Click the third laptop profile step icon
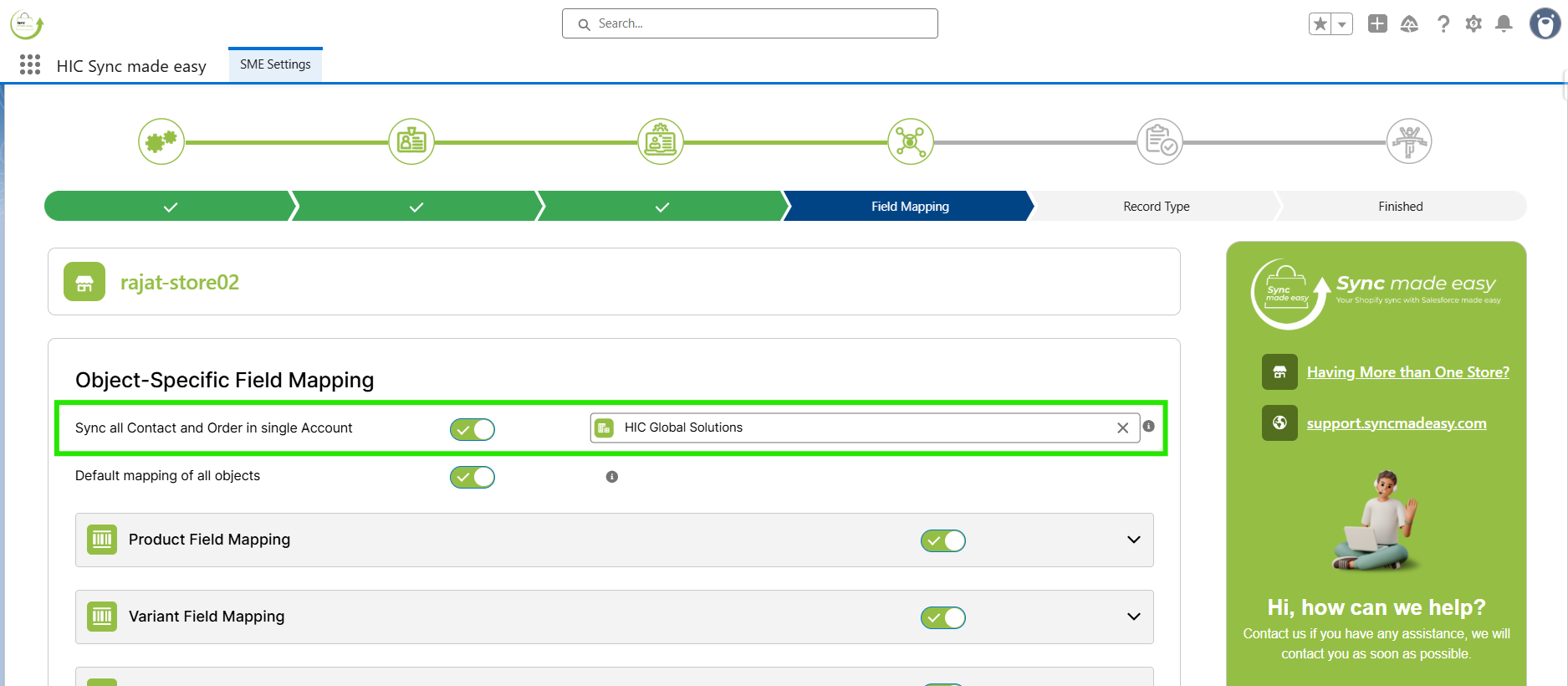 coord(661,141)
